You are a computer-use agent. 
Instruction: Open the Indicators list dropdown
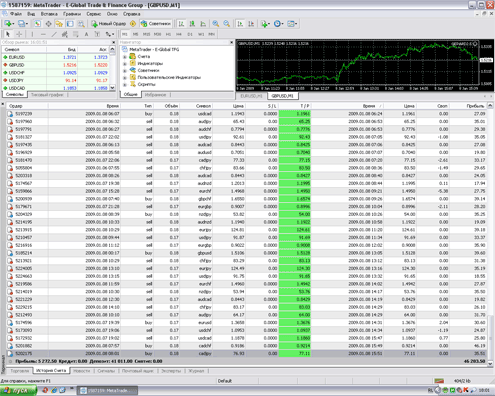click(x=265, y=24)
